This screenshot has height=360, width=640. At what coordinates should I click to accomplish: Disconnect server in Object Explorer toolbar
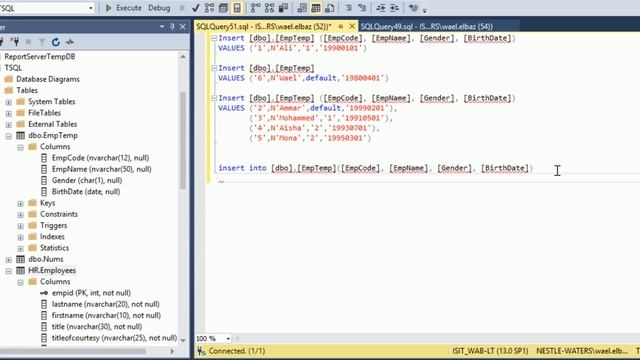pos(15,42)
